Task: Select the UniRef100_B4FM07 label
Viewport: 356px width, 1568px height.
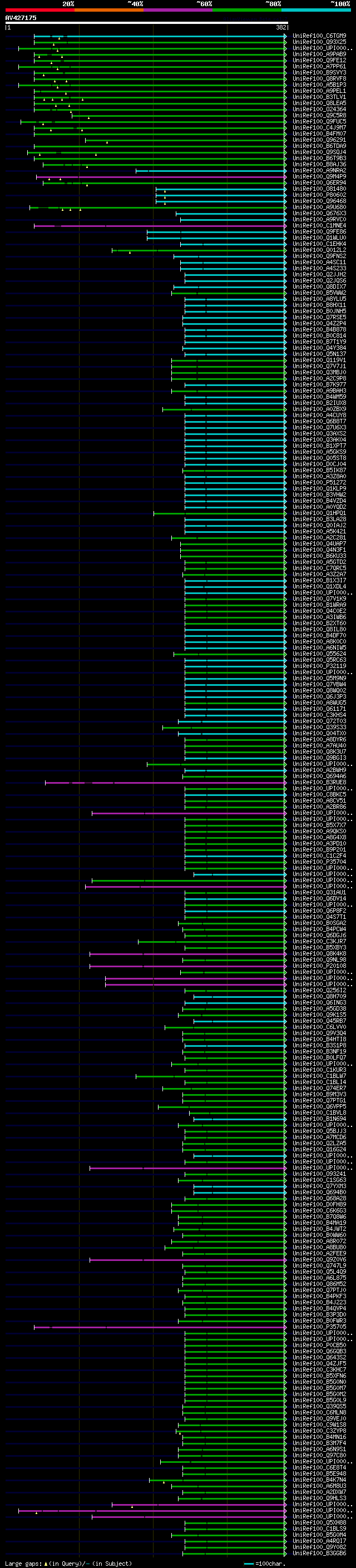Action: click(319, 134)
